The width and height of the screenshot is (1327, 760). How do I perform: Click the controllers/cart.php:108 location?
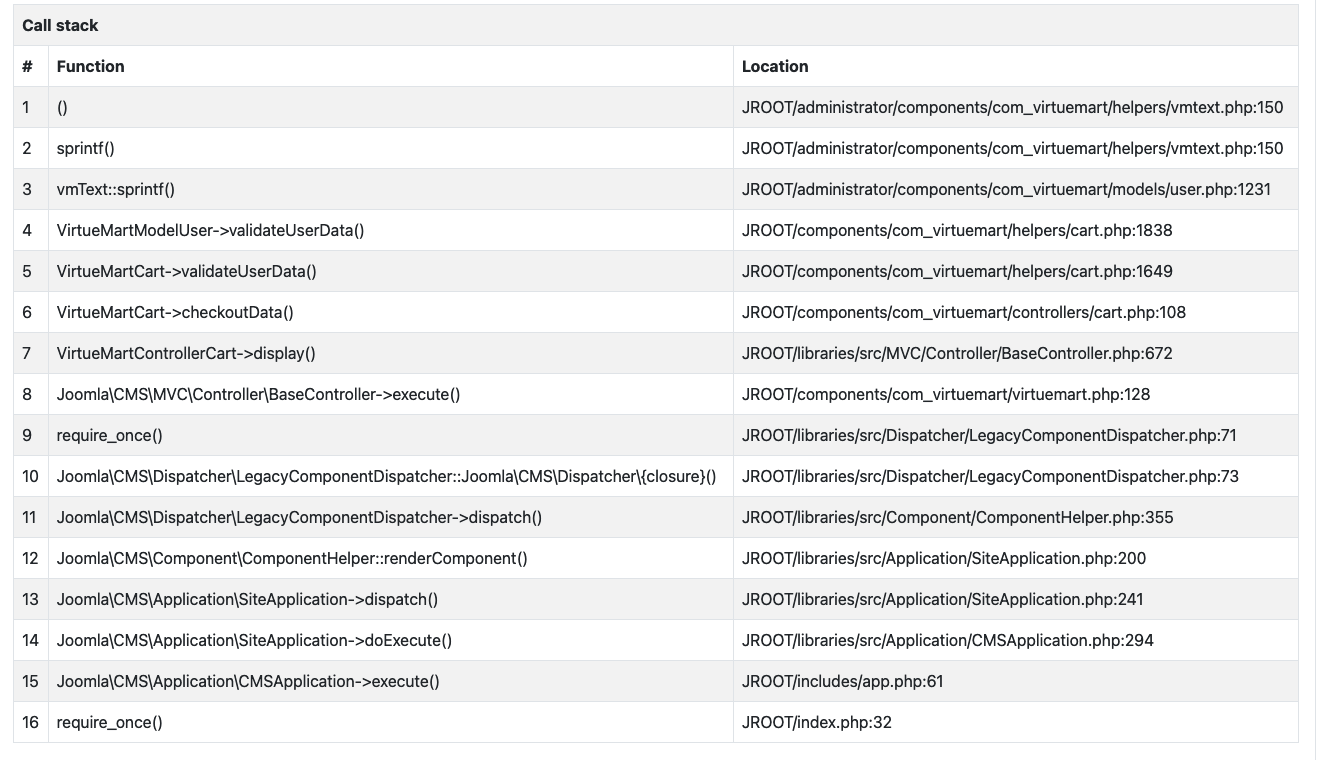[963, 312]
